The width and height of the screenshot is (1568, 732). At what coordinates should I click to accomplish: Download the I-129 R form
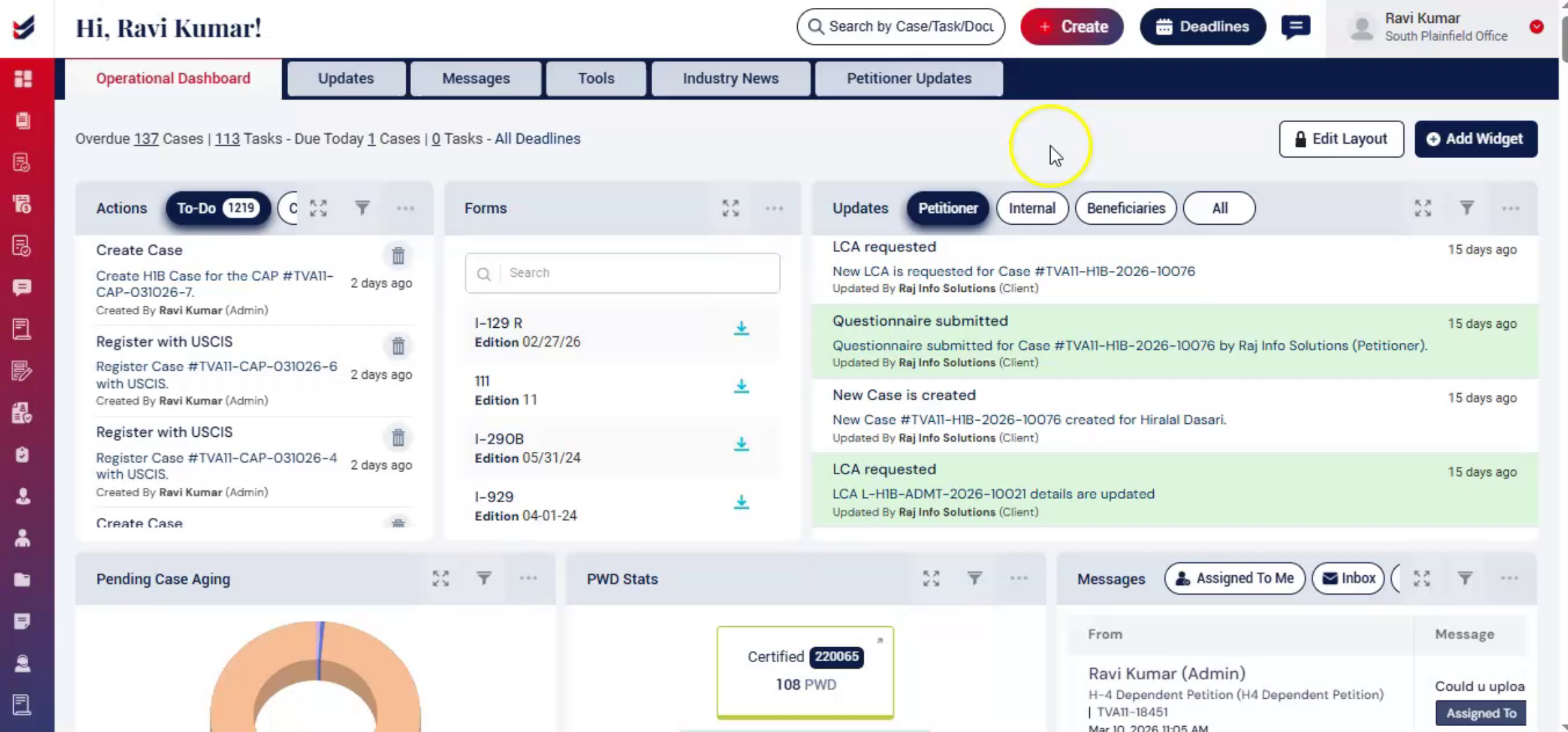point(741,328)
